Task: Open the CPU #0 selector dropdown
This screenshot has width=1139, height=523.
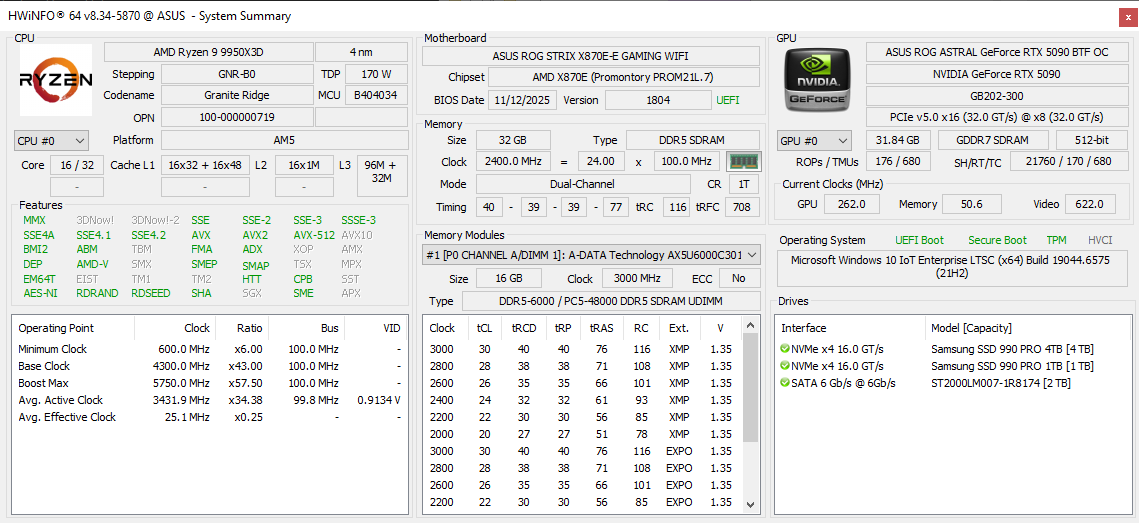Action: tap(51, 140)
